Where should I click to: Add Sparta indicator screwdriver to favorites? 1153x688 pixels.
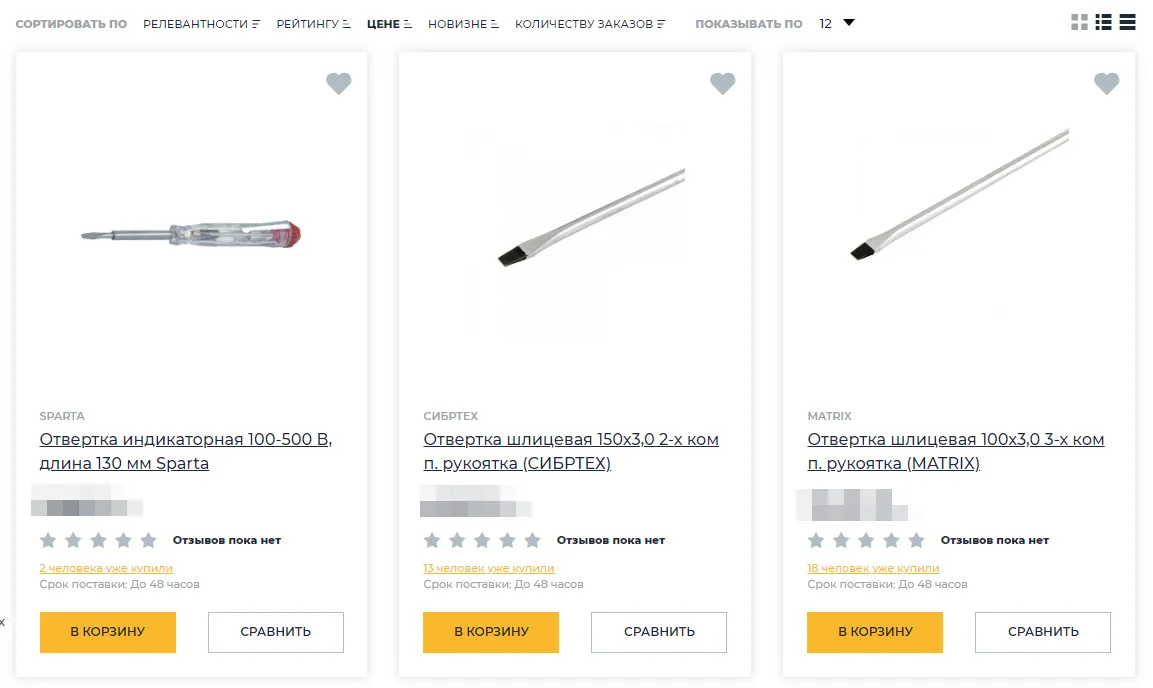(339, 84)
